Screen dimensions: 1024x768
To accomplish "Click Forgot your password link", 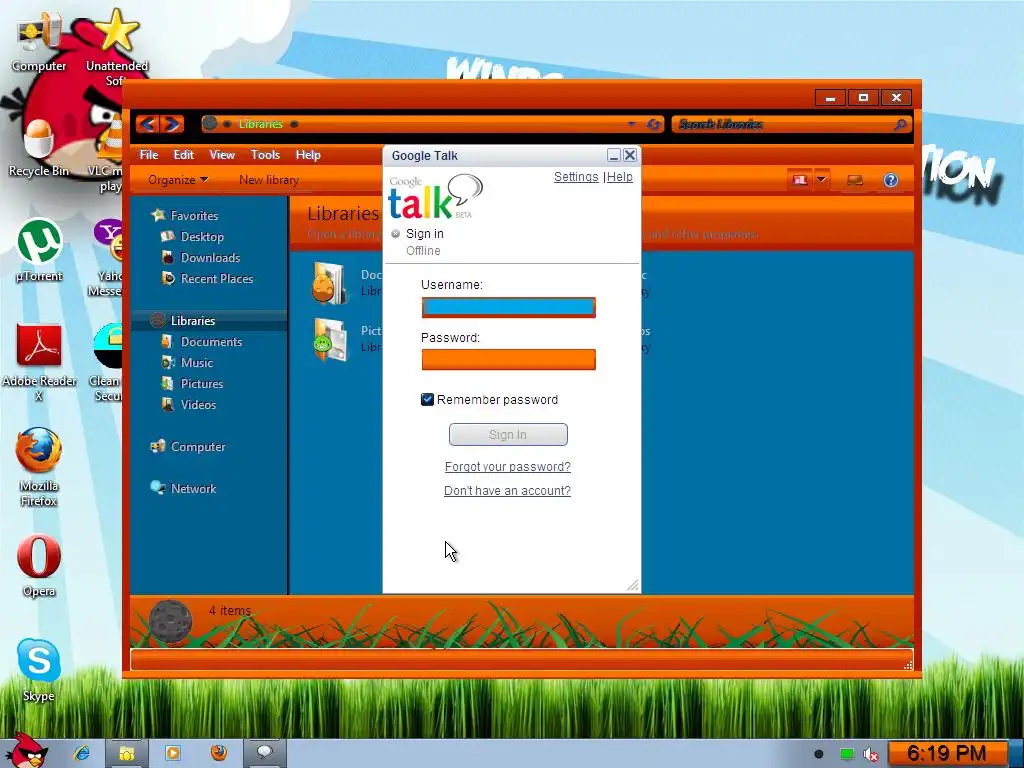I will pos(507,467).
